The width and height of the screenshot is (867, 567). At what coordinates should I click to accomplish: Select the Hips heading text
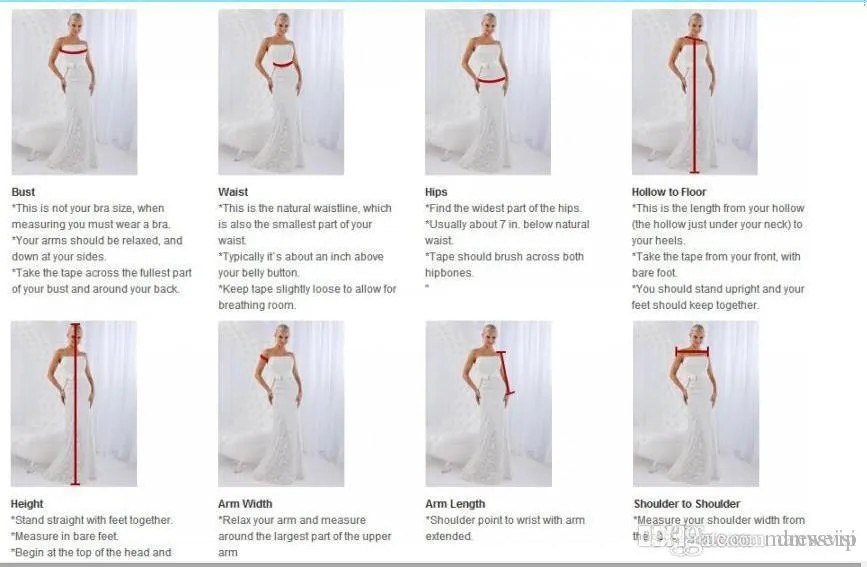click(x=436, y=192)
